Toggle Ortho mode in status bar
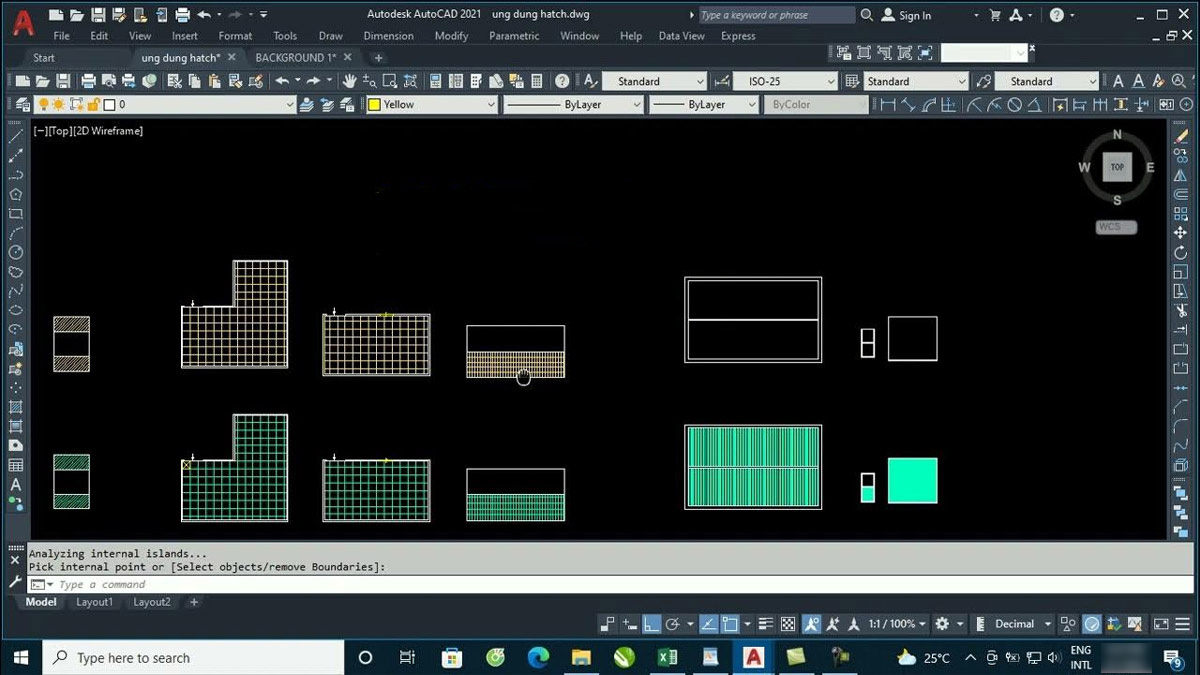The image size is (1200, 675). click(x=651, y=624)
